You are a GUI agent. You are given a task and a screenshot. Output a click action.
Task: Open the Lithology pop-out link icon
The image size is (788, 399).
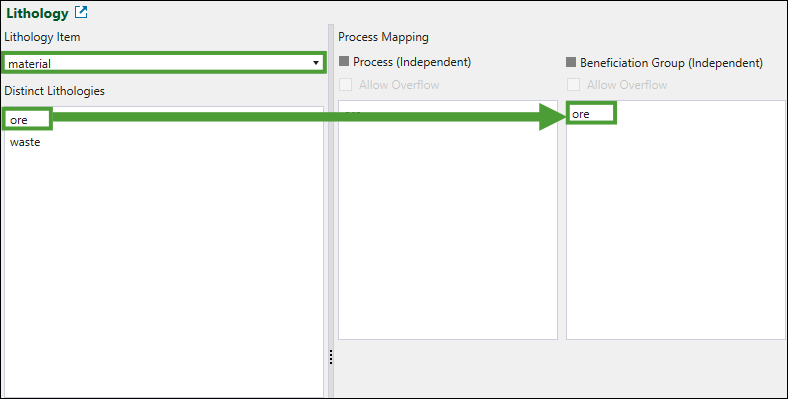click(x=81, y=13)
